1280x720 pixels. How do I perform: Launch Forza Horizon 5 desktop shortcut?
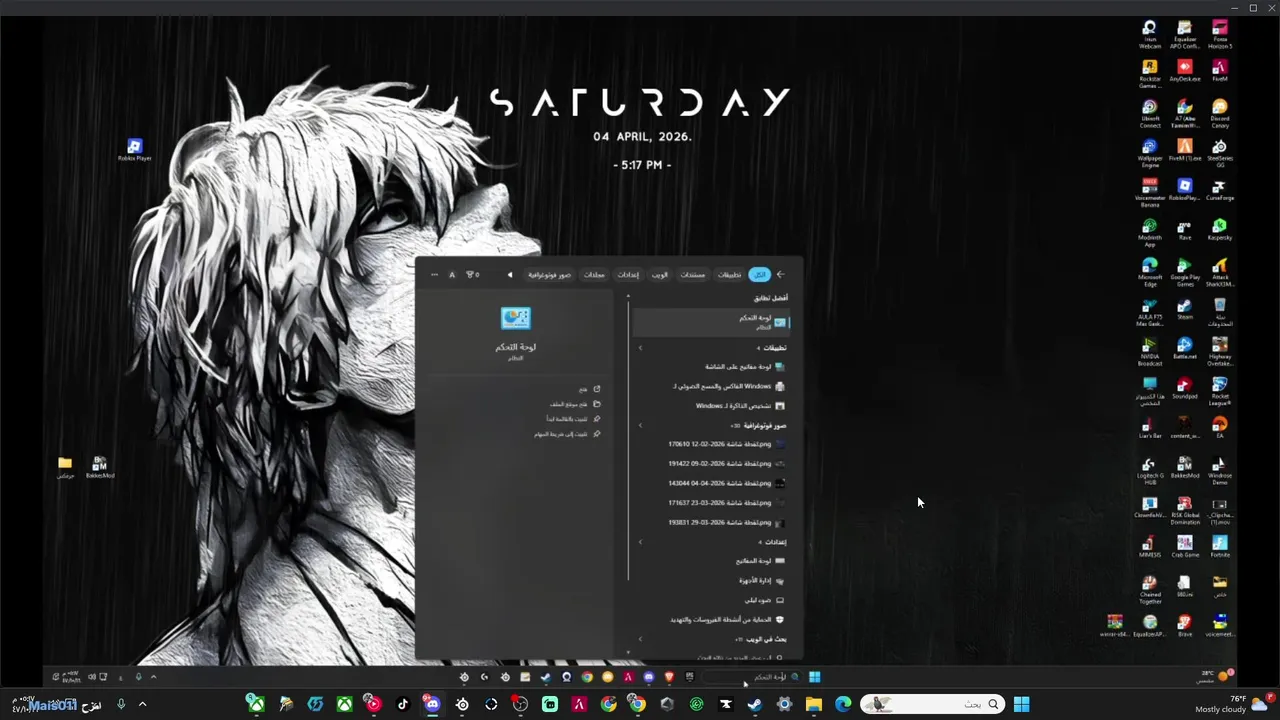click(1220, 35)
